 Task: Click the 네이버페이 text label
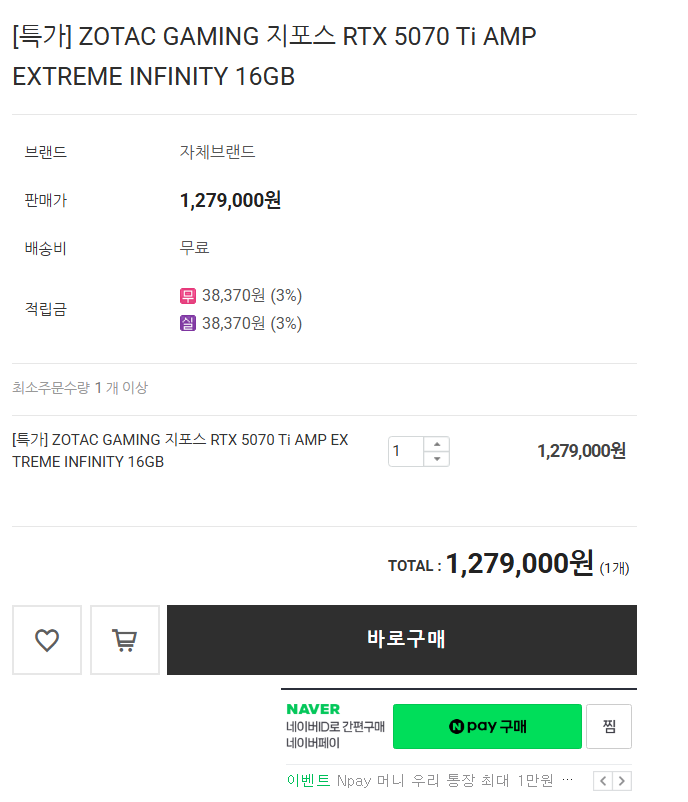coord(313,743)
